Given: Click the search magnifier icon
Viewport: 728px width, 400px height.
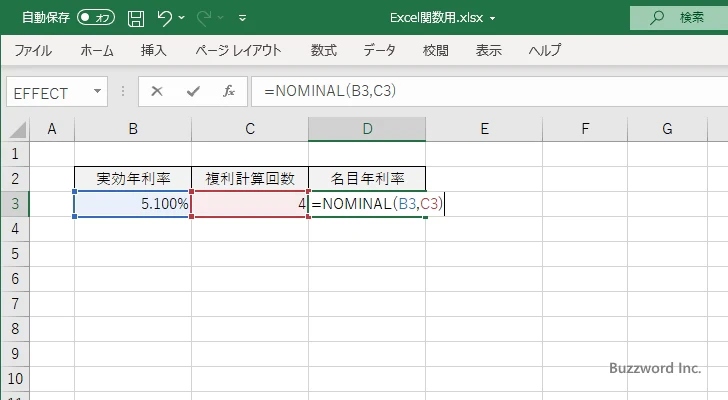Looking at the screenshot, I should coord(656,18).
